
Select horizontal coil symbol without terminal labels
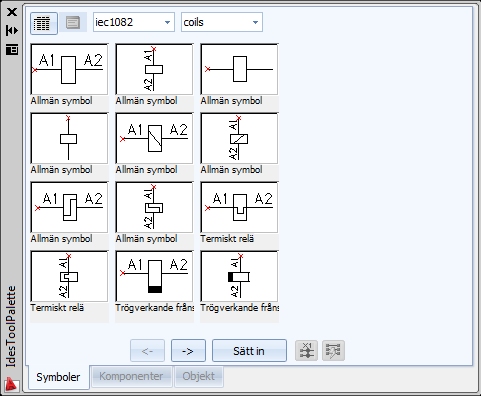pyautogui.click(x=239, y=69)
